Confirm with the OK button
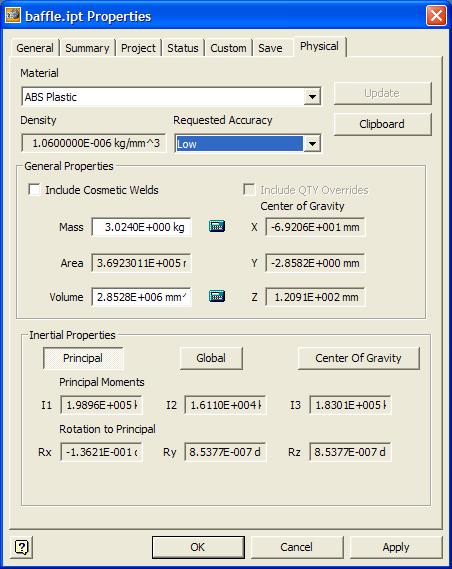This screenshot has height=569, width=452. point(198,547)
